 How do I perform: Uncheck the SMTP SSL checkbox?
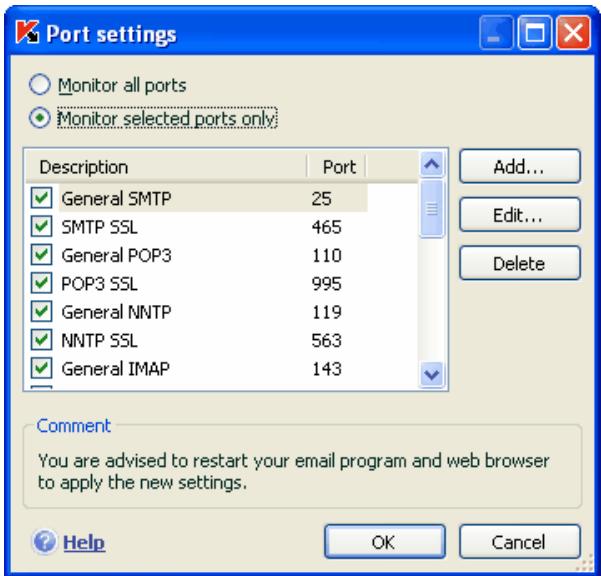coord(41,226)
